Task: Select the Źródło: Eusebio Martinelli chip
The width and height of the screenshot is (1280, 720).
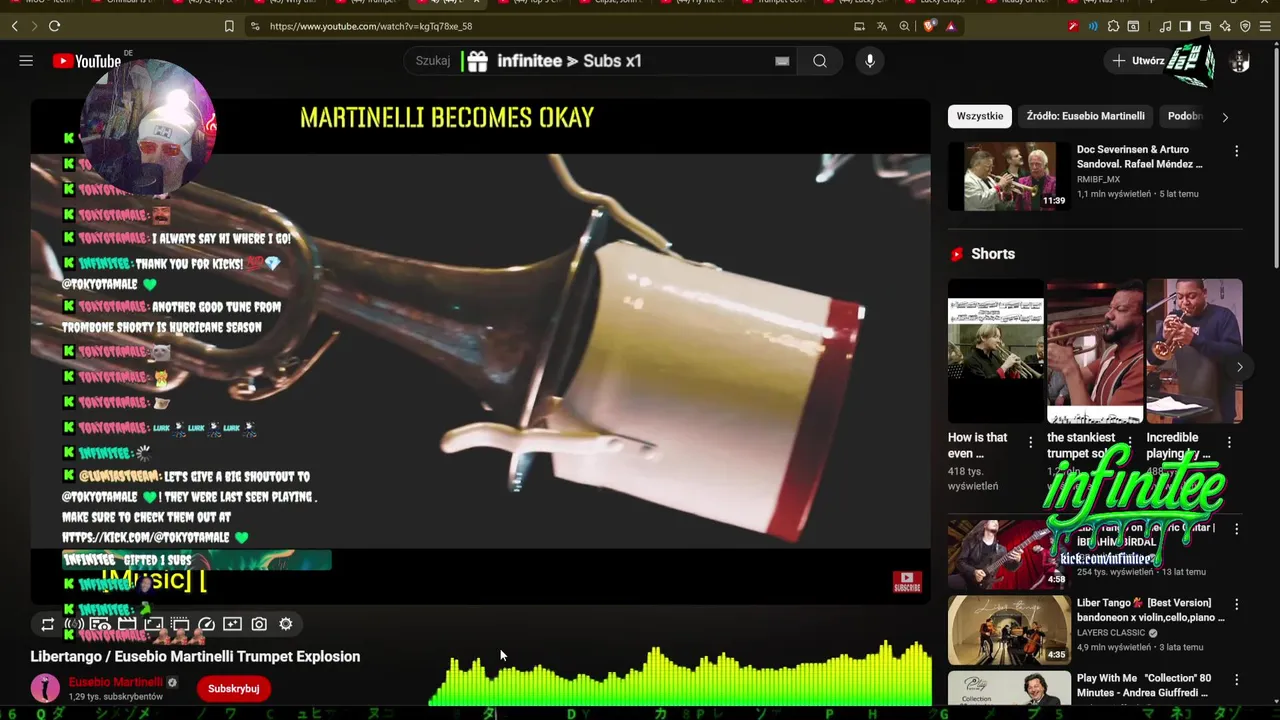Action: 1085,116
